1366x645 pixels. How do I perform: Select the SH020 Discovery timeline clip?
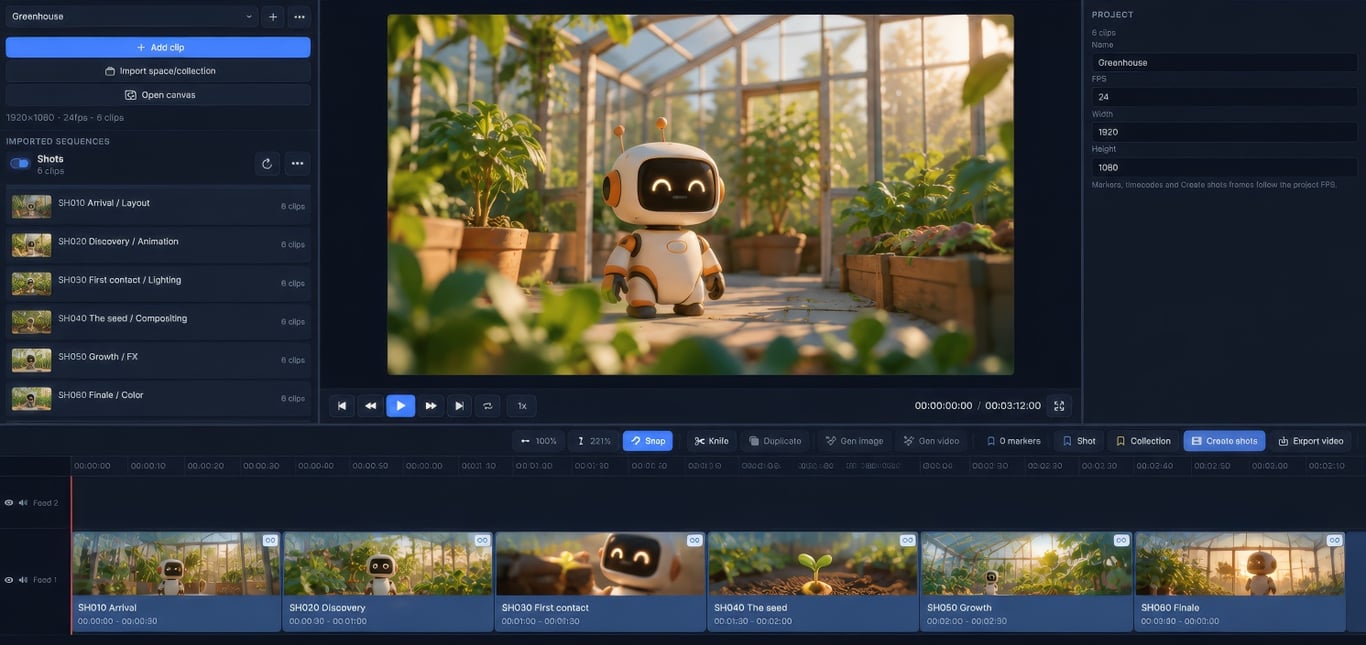(388, 582)
